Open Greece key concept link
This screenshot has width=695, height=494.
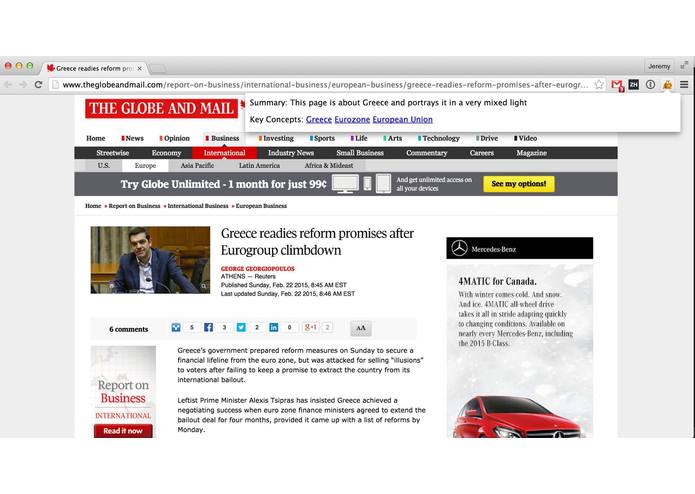click(x=319, y=119)
